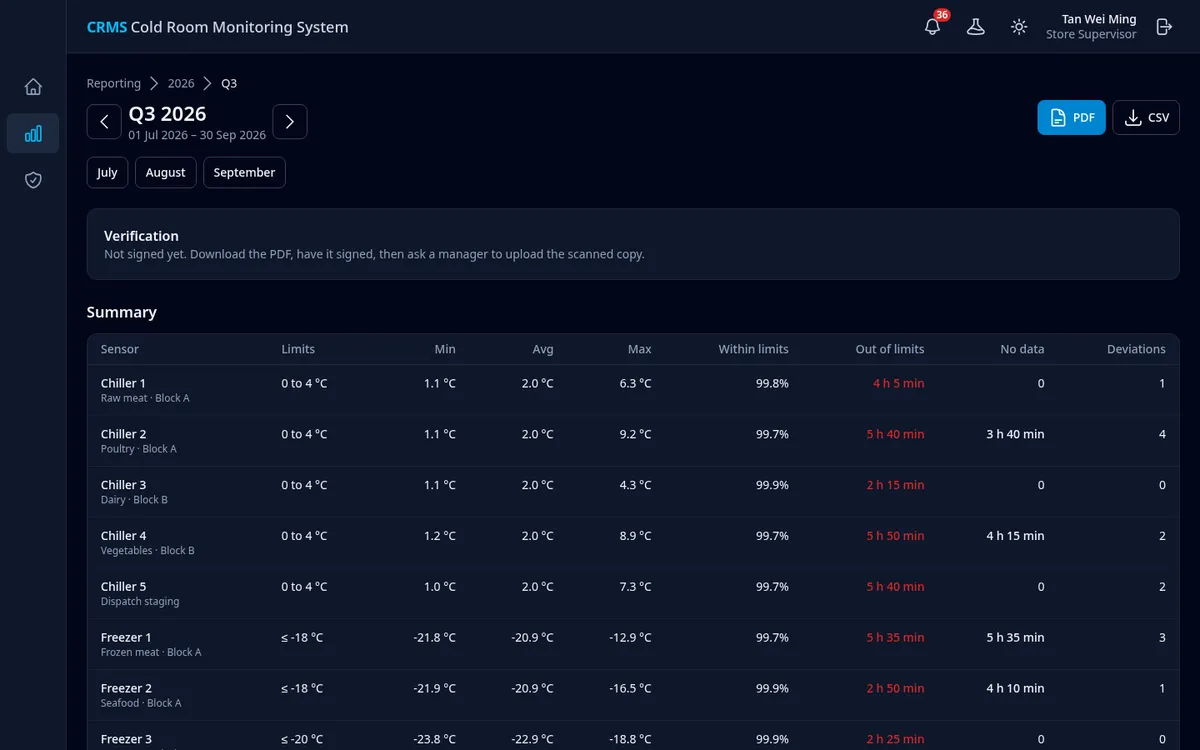Click the Max column header
This screenshot has width=1200, height=750.
coord(640,349)
